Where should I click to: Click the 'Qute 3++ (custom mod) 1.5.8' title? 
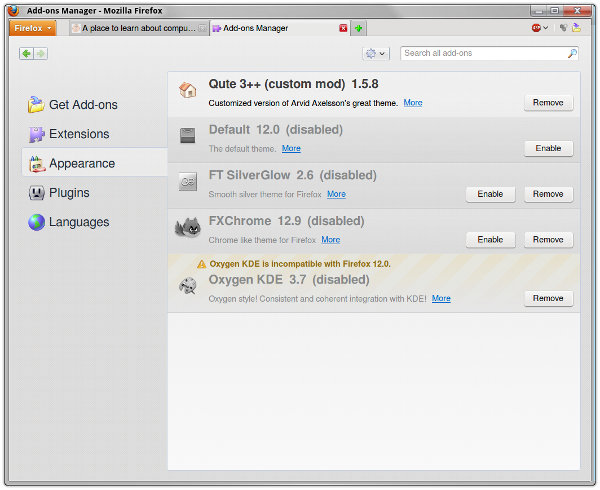[293, 84]
